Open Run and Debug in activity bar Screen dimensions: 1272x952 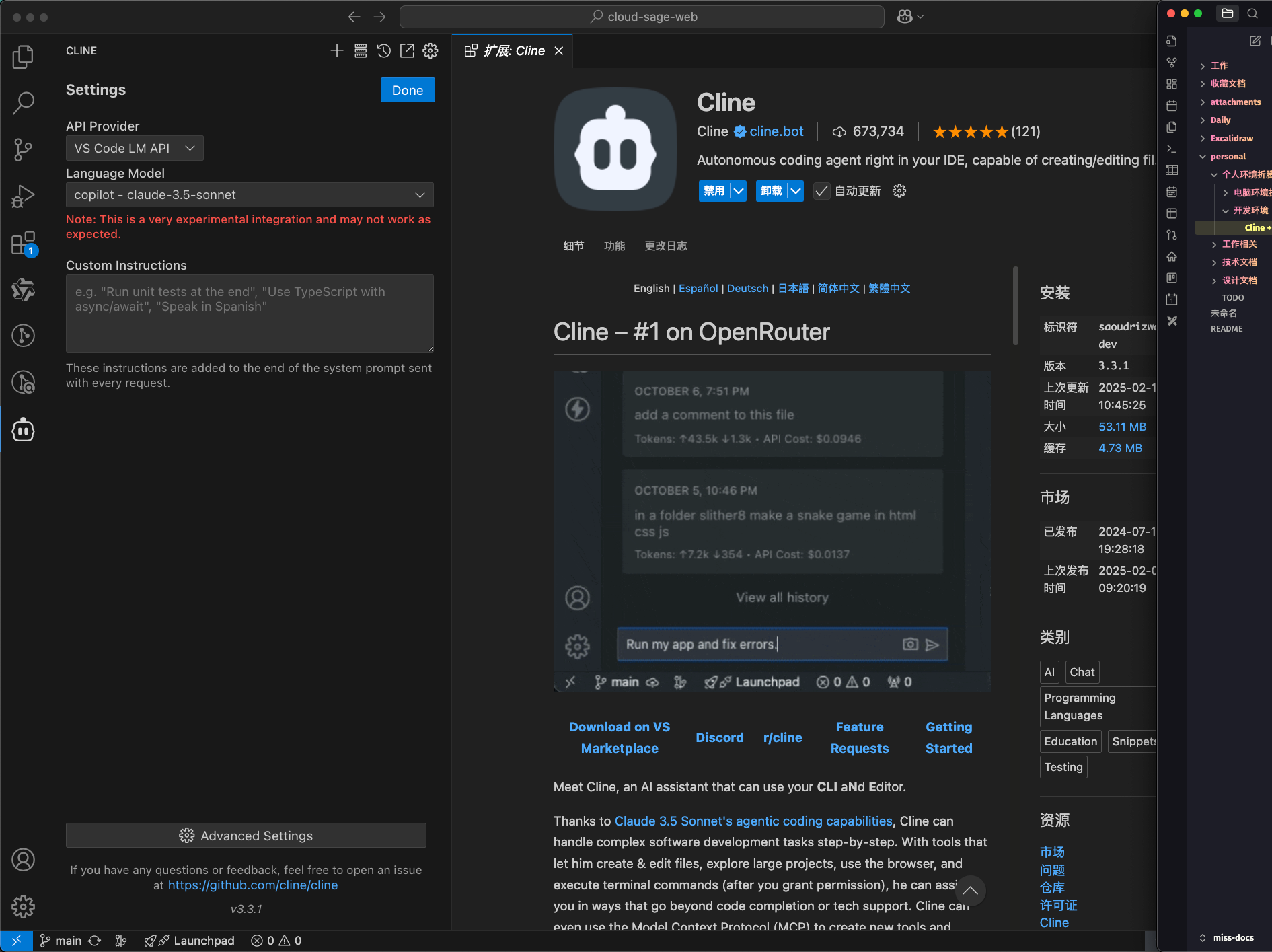pyautogui.click(x=23, y=196)
